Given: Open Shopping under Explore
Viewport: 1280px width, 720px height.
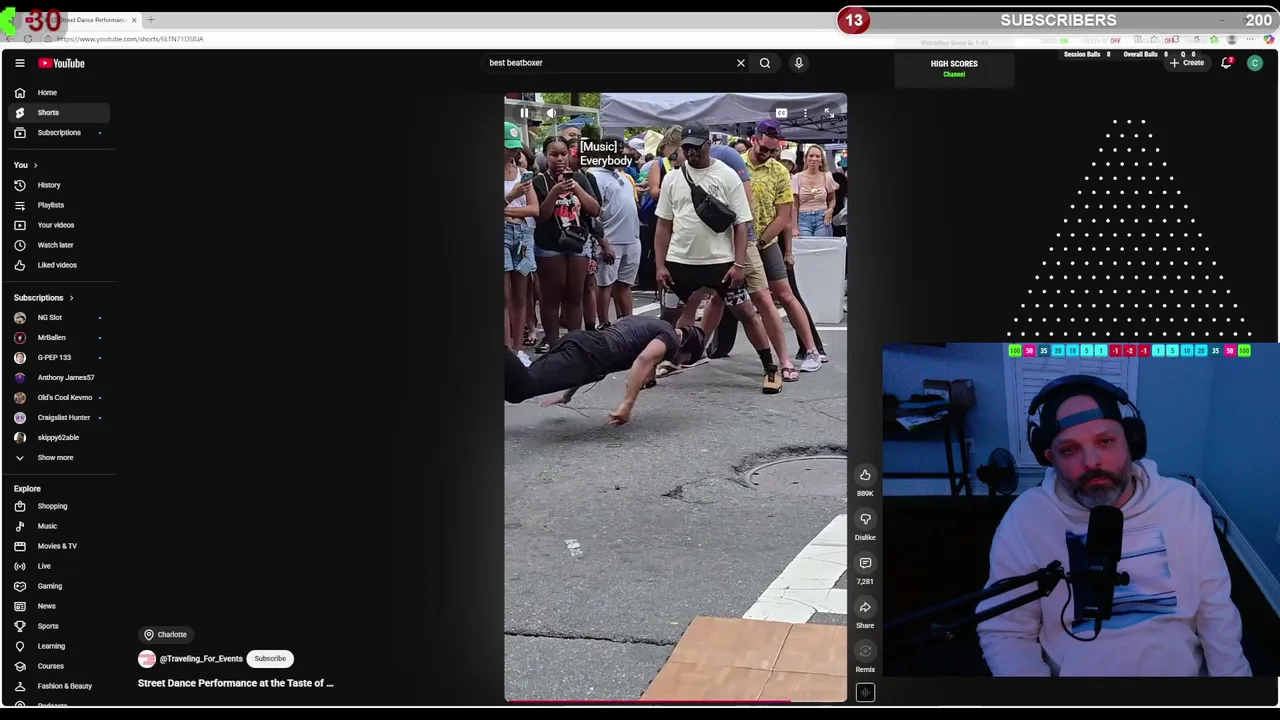Looking at the screenshot, I should (x=58, y=506).
